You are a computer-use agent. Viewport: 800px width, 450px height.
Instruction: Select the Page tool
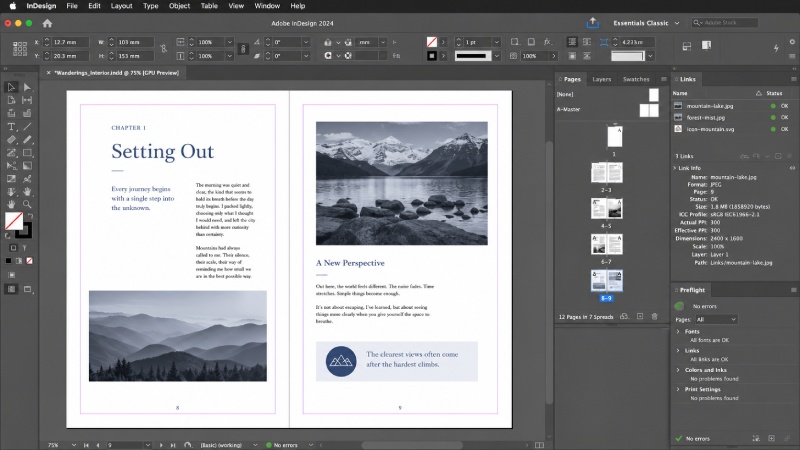coord(11,100)
